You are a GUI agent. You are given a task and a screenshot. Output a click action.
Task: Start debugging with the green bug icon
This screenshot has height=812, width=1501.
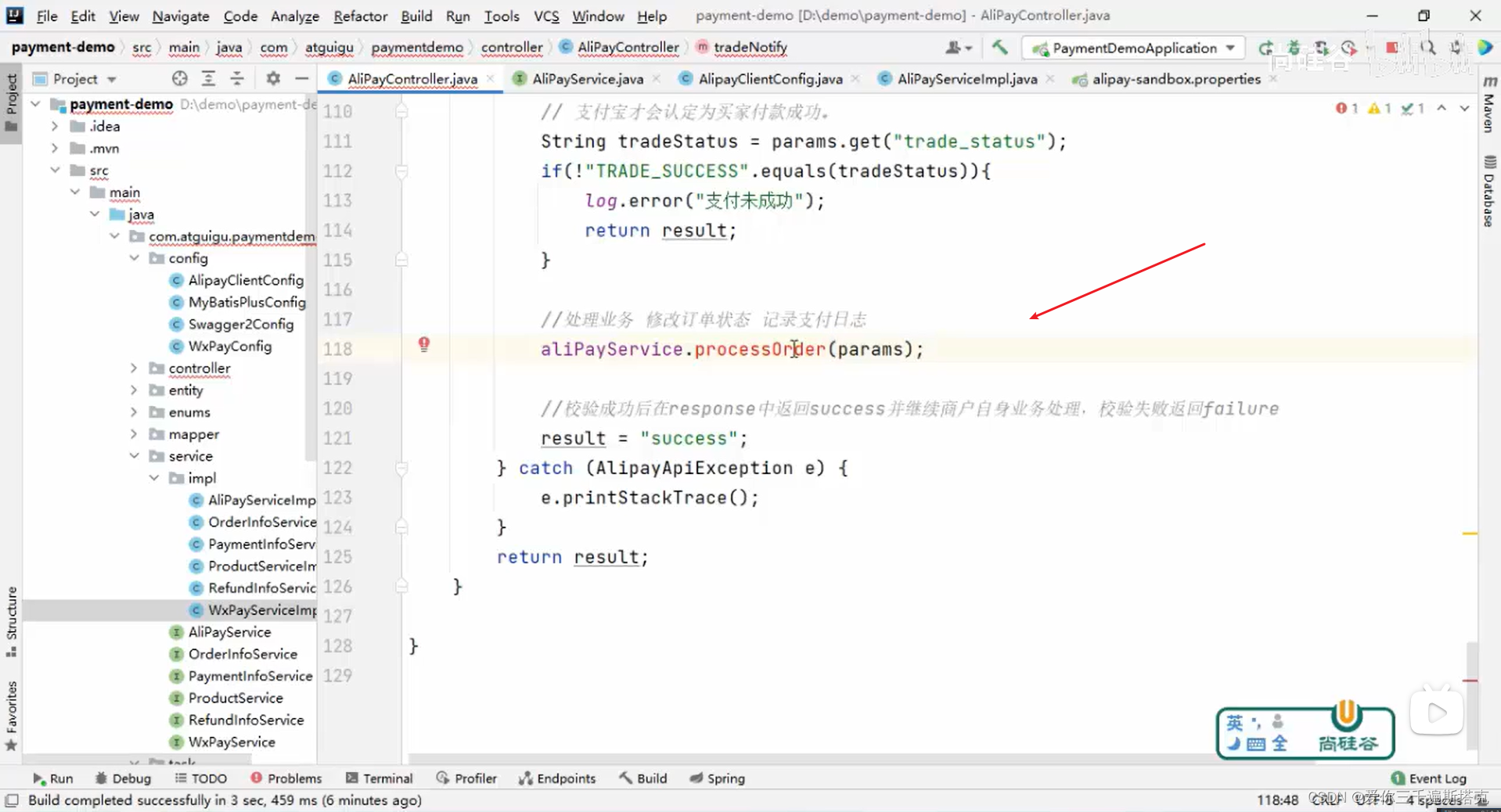tap(1294, 48)
